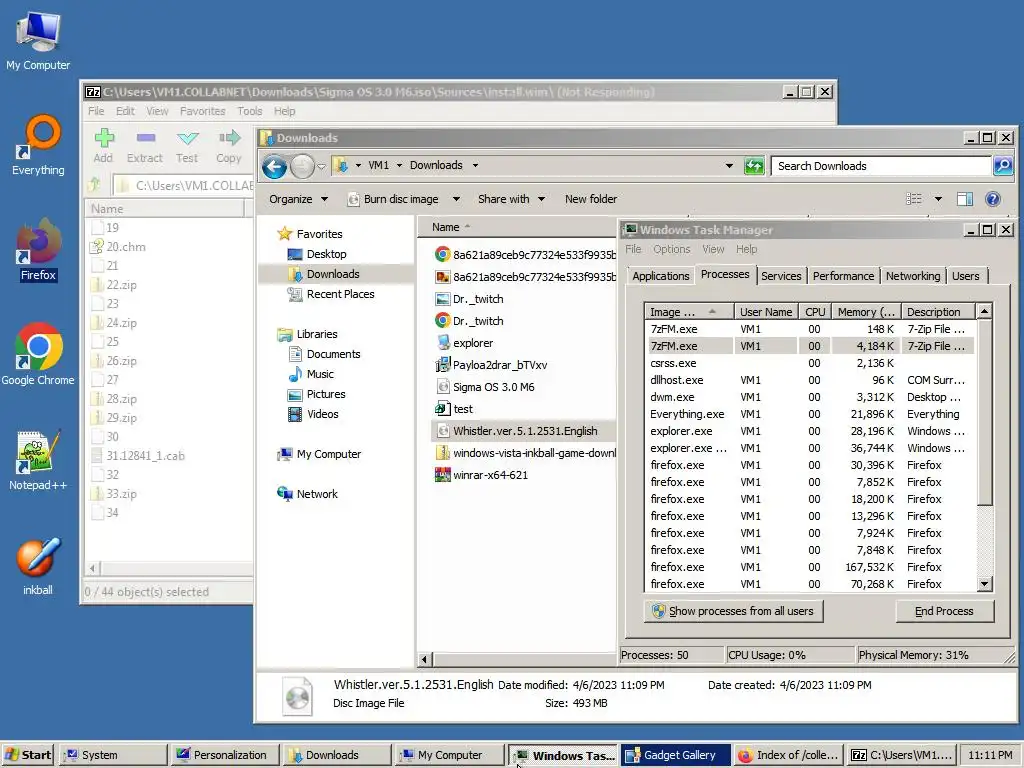The image size is (1024, 768).
Task: Expand the VM1 breadcrumb dropdown arrow
Action: coord(399,165)
